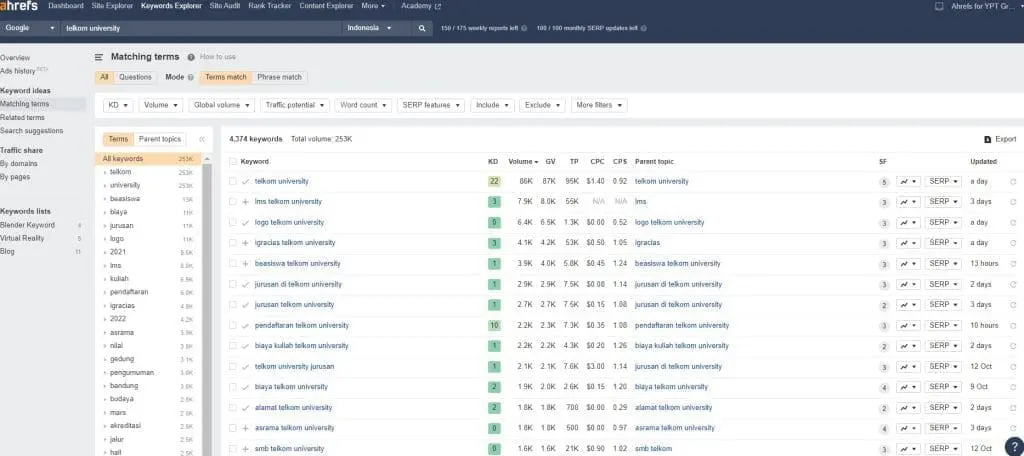Image resolution: width=1024 pixels, height=456 pixels.
Task: Open the Google search engine dropdown
Action: point(30,28)
